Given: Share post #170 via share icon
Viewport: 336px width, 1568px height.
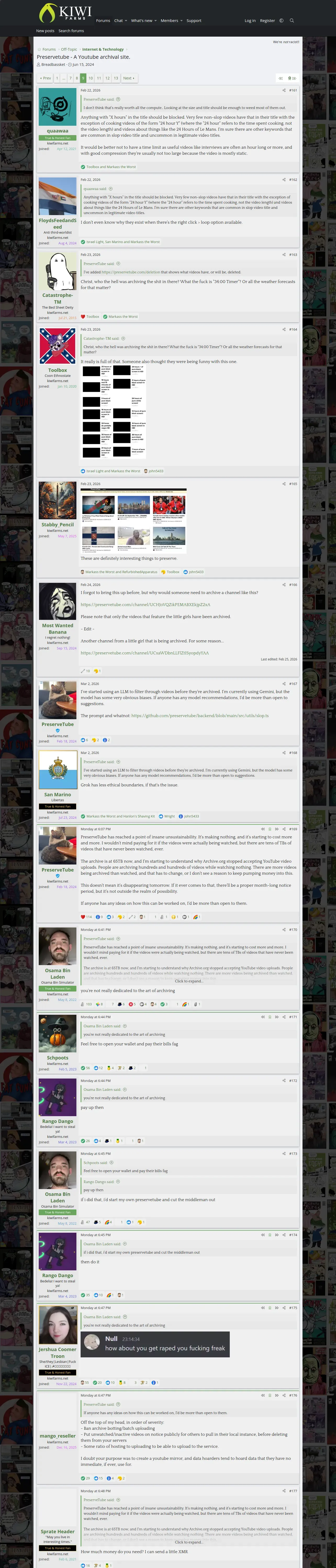Looking at the screenshot, I should [x=284, y=930].
